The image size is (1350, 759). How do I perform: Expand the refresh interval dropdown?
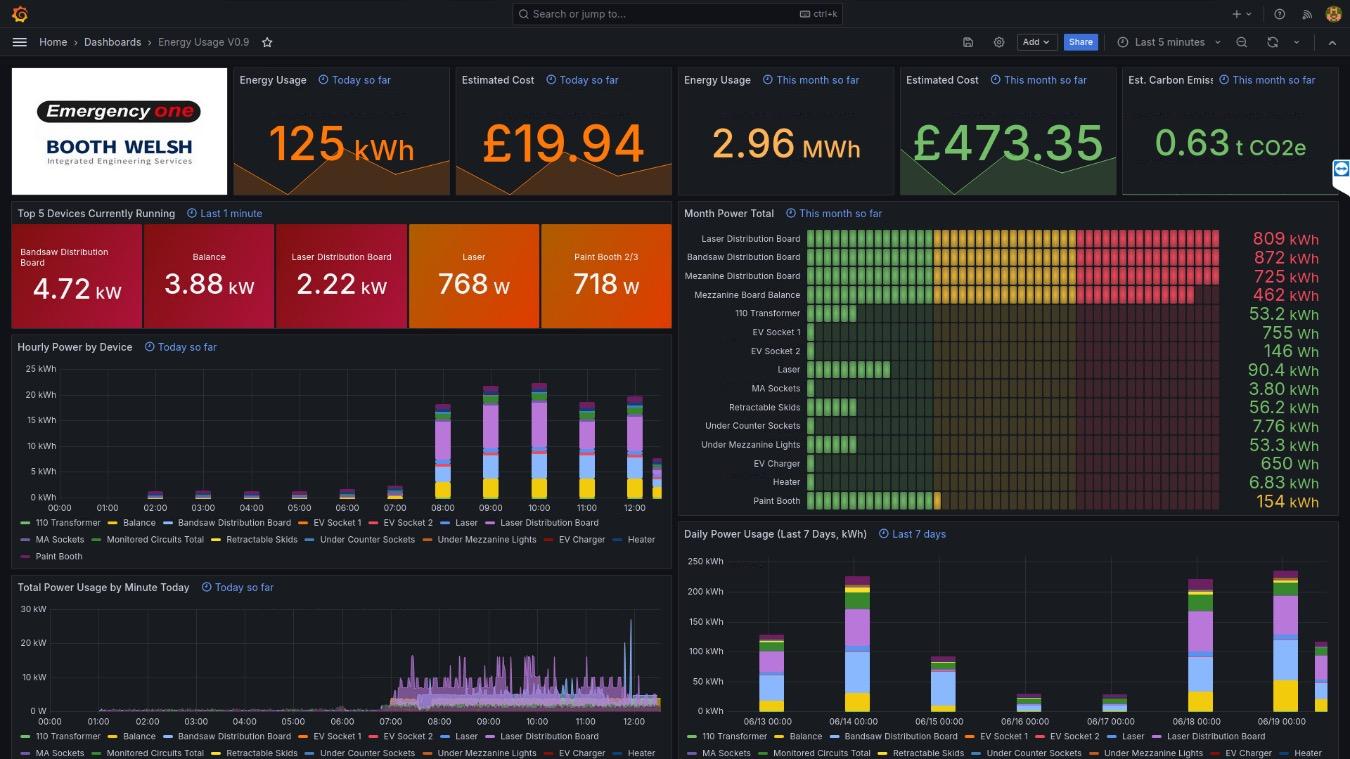pos(1296,42)
